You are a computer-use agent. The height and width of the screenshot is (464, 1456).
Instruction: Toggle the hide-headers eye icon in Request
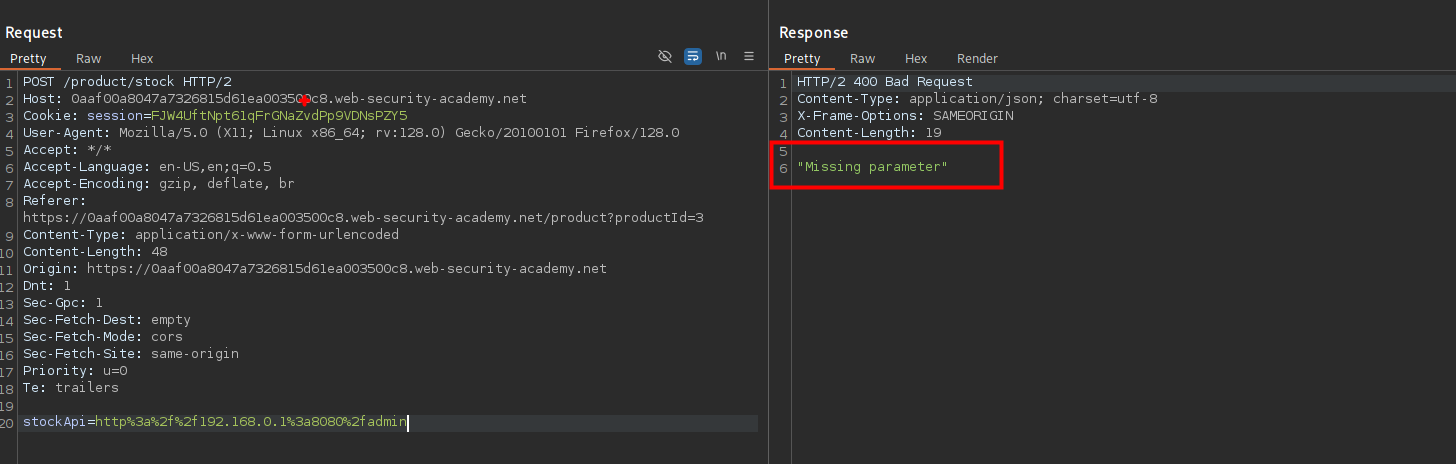[x=665, y=57]
